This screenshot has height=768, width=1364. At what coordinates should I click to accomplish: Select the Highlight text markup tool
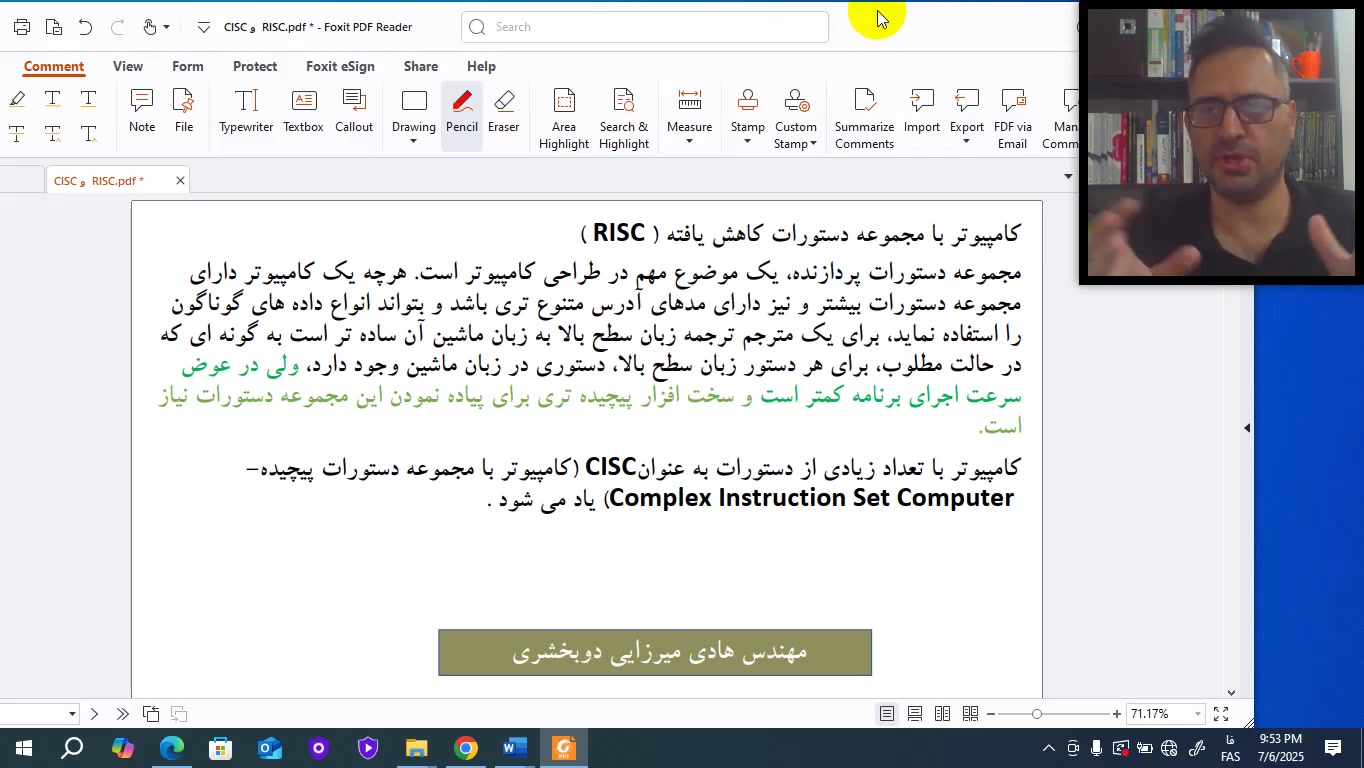pos(17,99)
